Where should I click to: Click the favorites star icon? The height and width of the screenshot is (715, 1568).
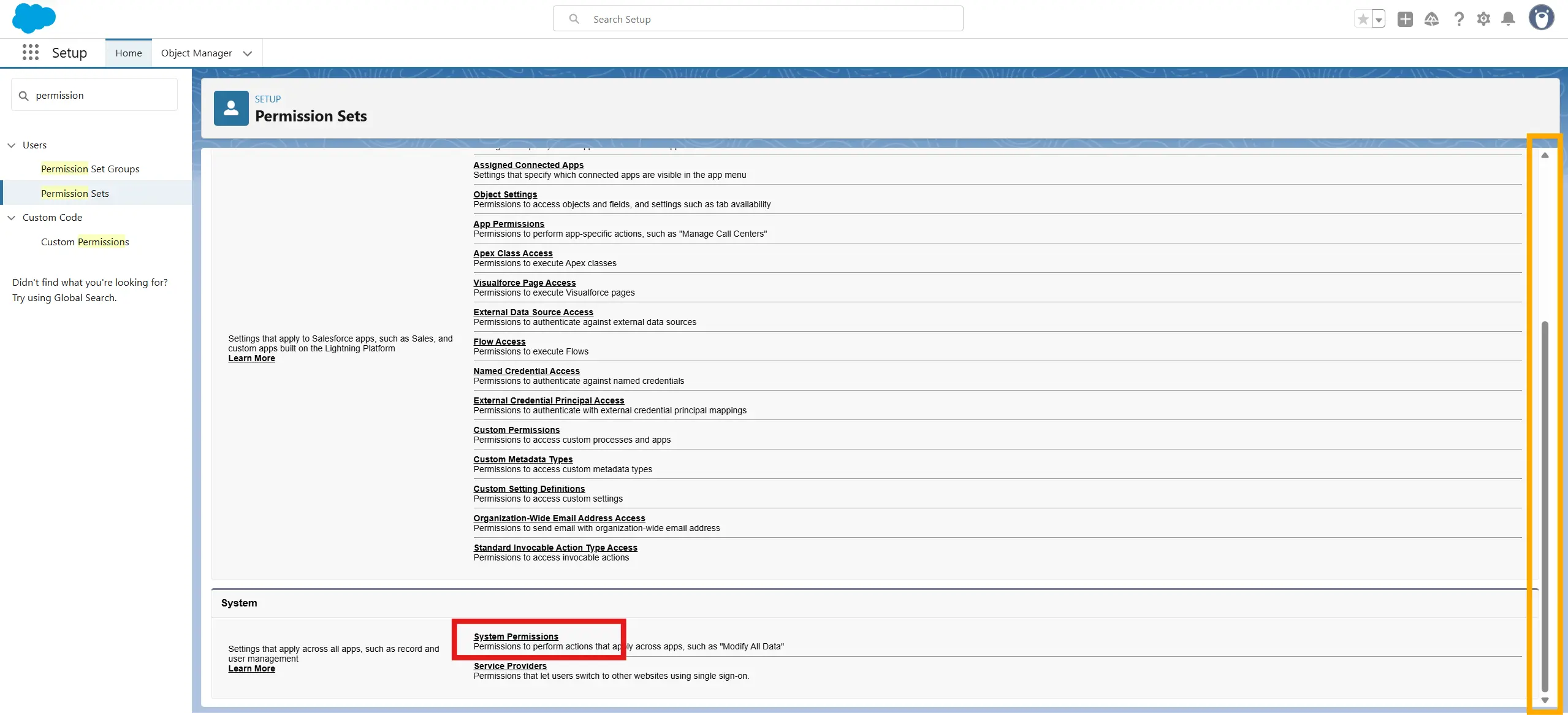click(1363, 19)
